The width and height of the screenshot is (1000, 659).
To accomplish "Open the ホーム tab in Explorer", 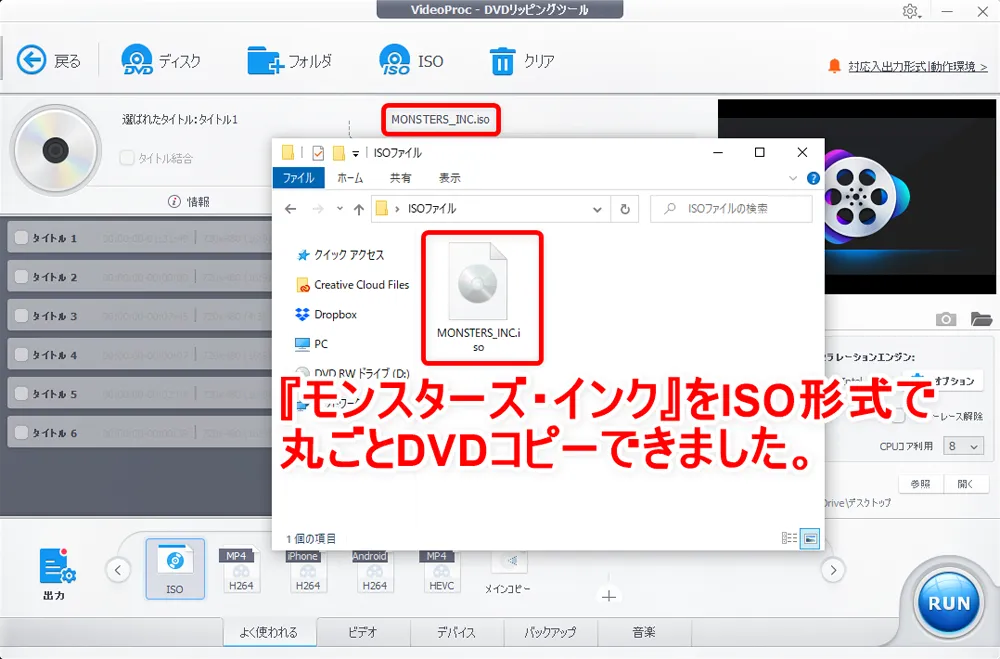I will tap(350, 178).
